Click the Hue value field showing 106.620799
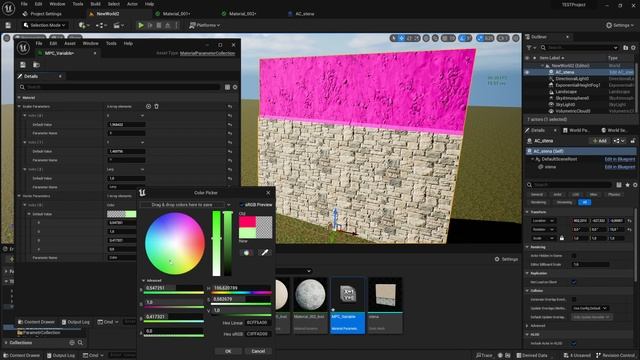640x360 pixels. pyautogui.click(x=241, y=288)
